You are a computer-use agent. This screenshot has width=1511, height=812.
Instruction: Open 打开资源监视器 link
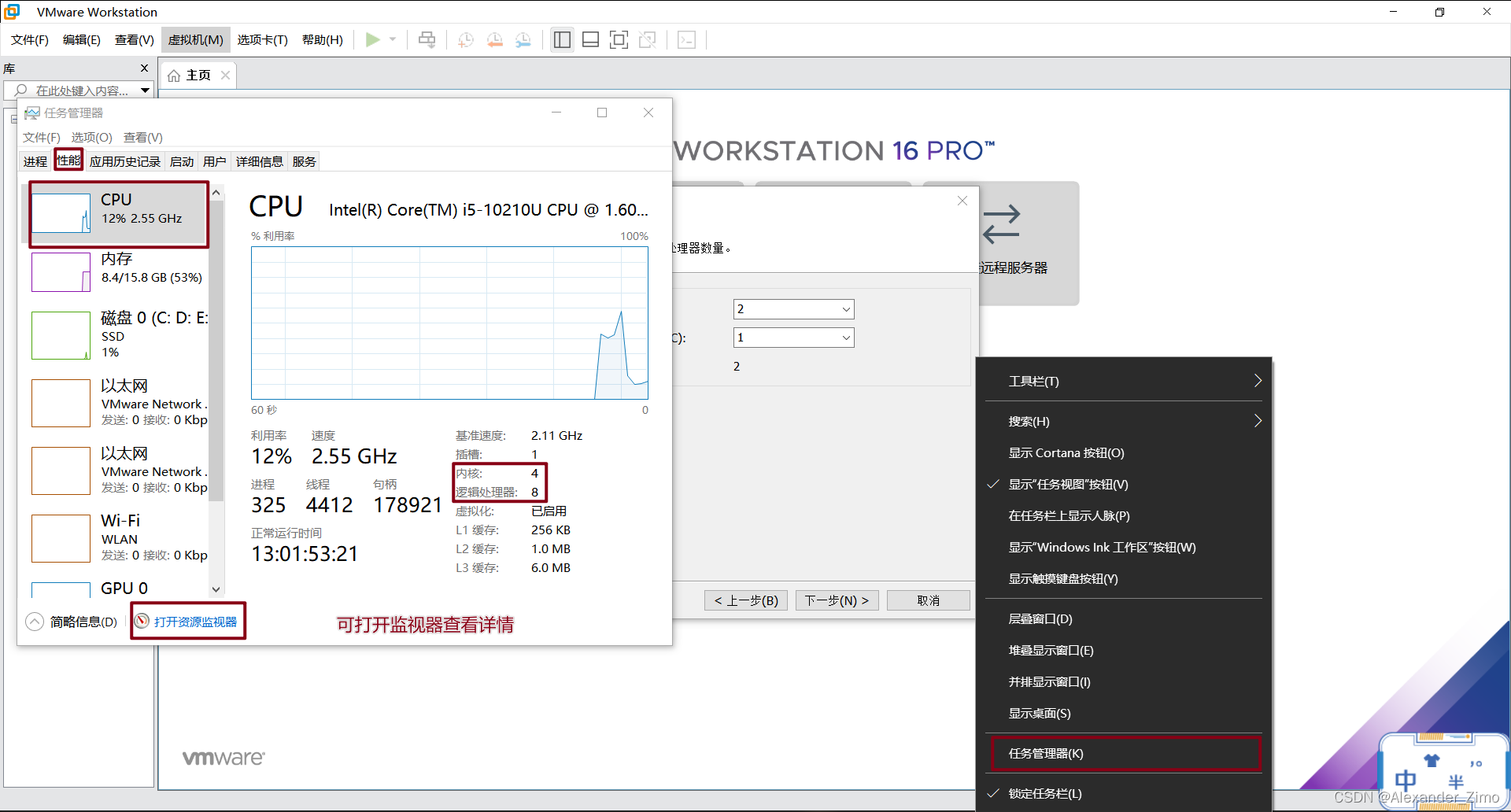pyautogui.click(x=195, y=622)
